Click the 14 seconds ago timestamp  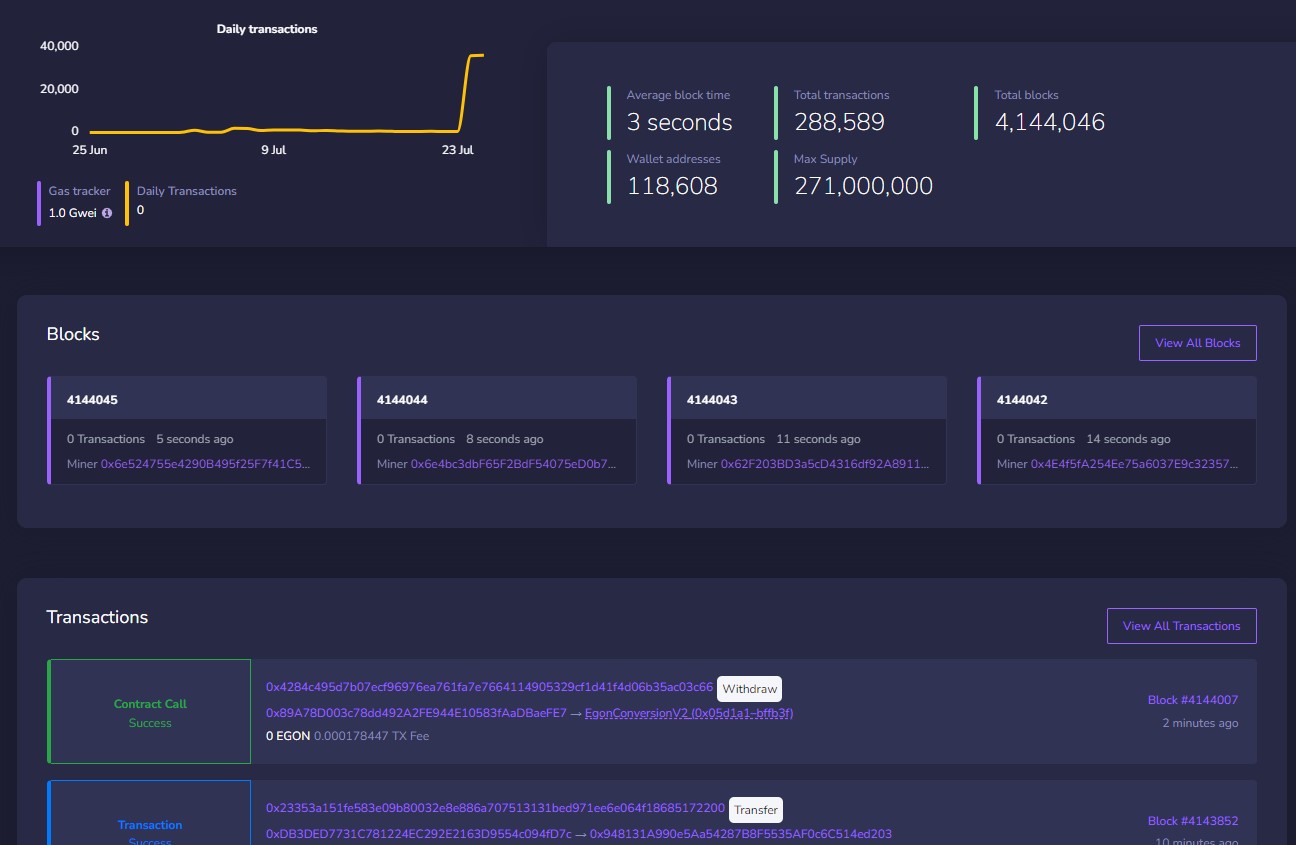1128,439
